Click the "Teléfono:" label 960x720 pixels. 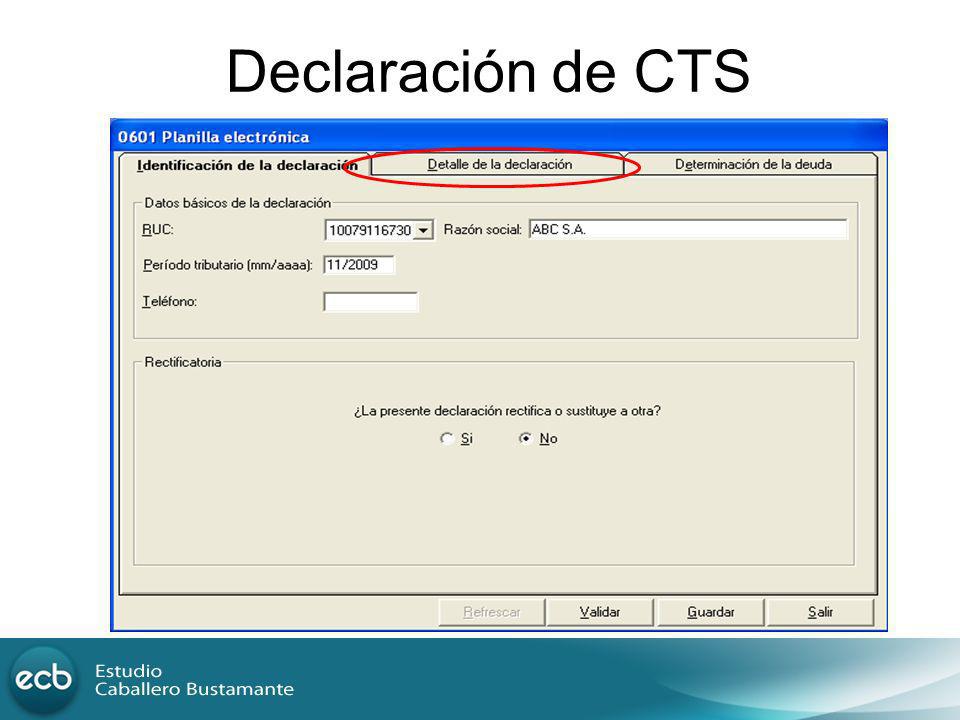point(170,301)
